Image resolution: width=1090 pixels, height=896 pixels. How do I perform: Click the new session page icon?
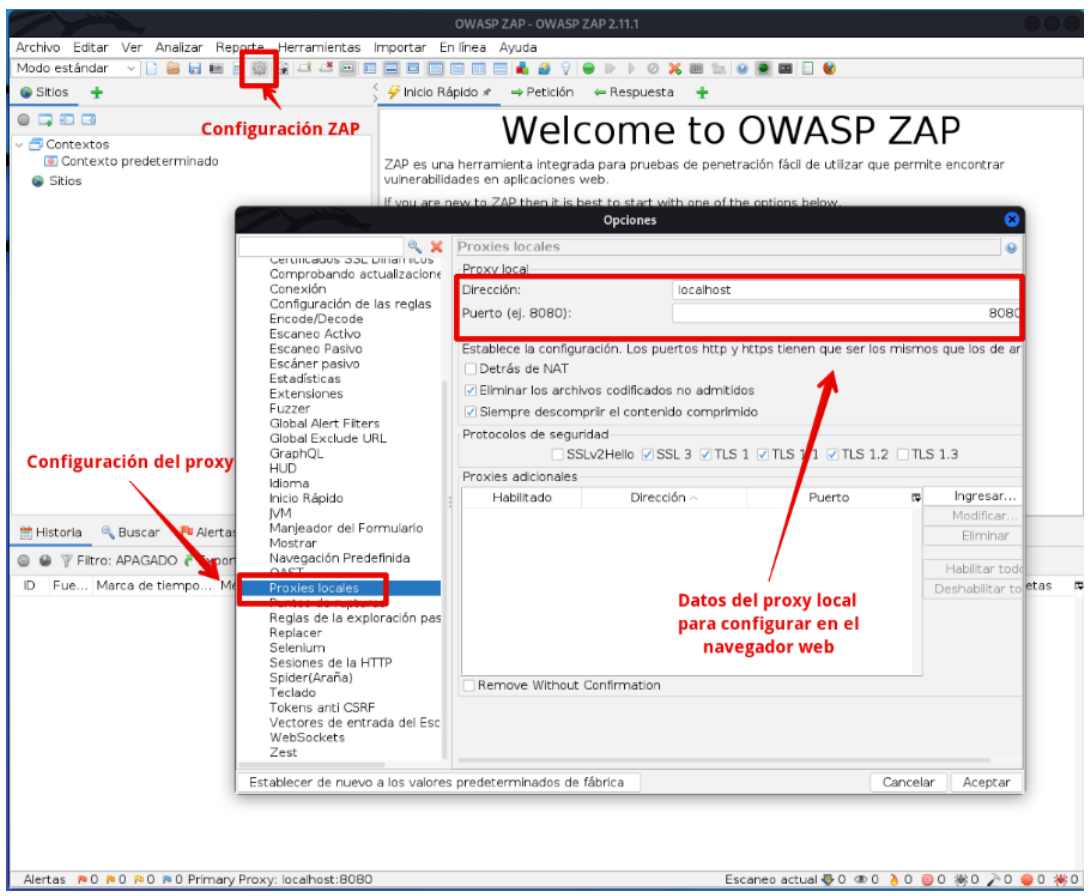coord(152,68)
